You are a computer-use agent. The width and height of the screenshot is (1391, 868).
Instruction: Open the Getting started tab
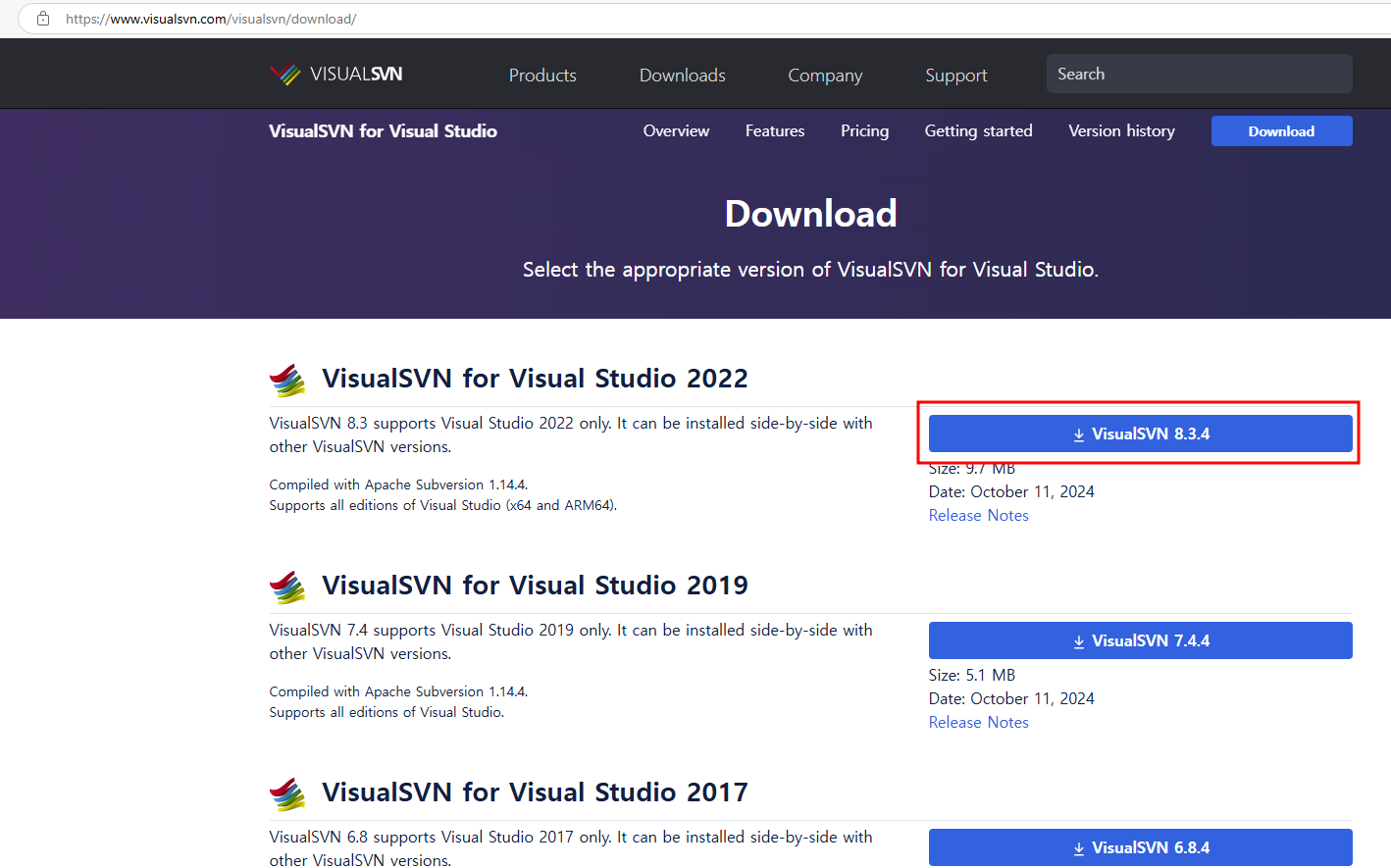pos(978,130)
